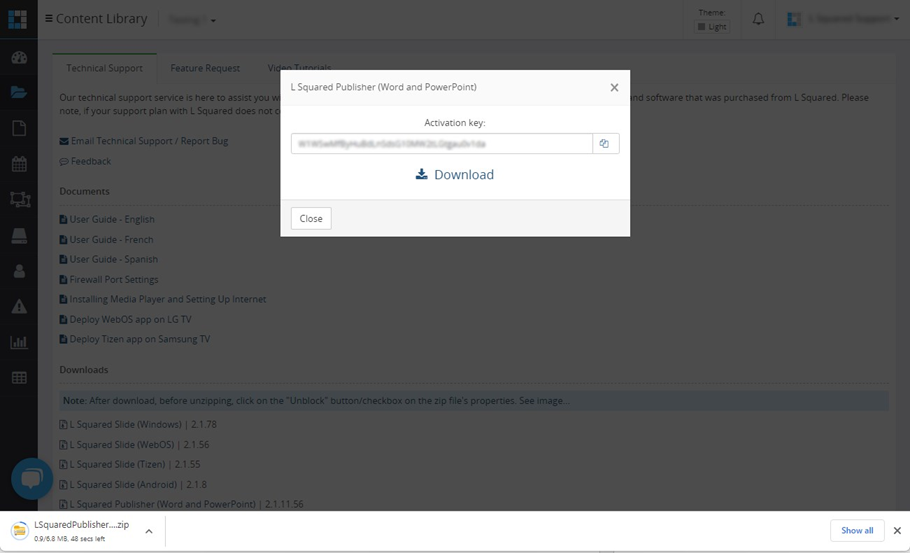Click the speech bubble icon beside Feedback
Screen dimensions: 910x553
point(64,162)
